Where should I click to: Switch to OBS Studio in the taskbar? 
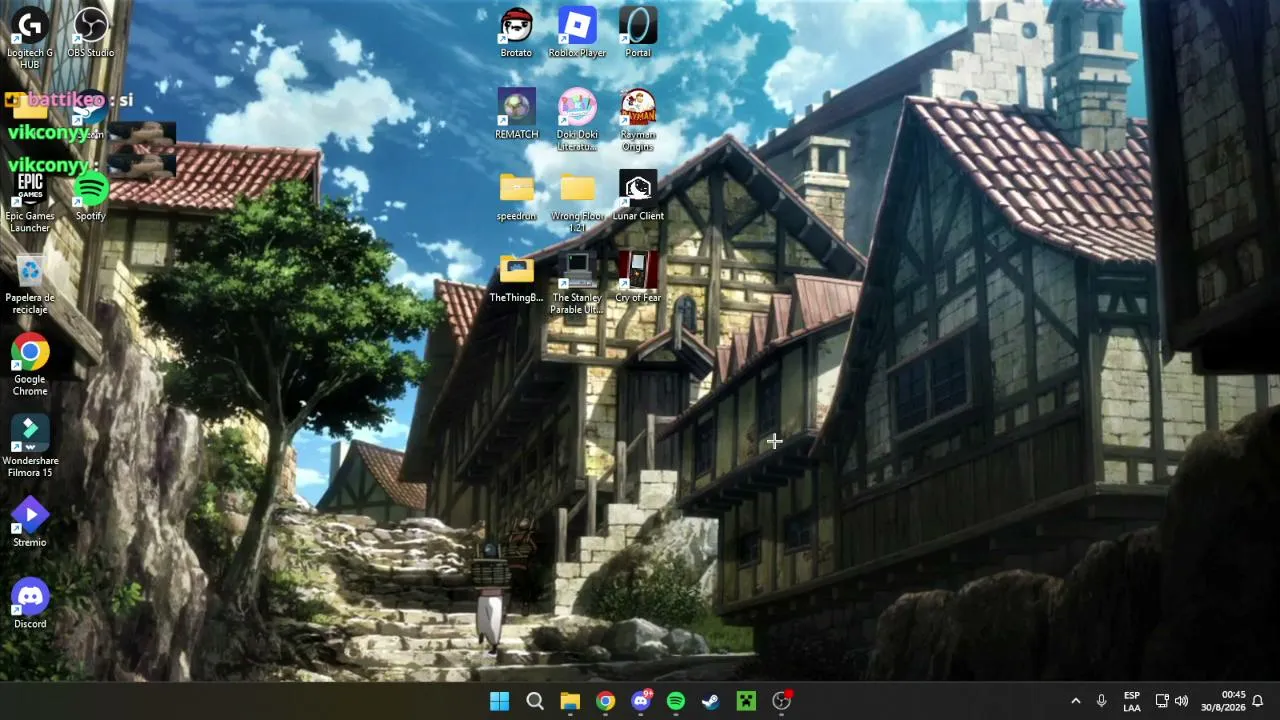[782, 701]
